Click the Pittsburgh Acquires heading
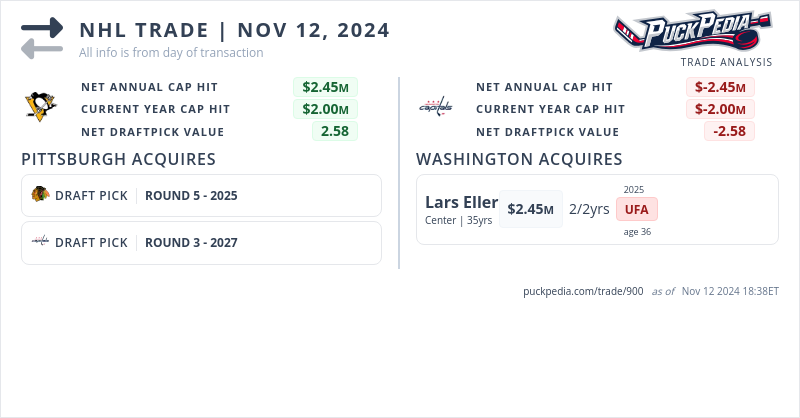Viewport: 800px width, 418px height. pos(119,159)
